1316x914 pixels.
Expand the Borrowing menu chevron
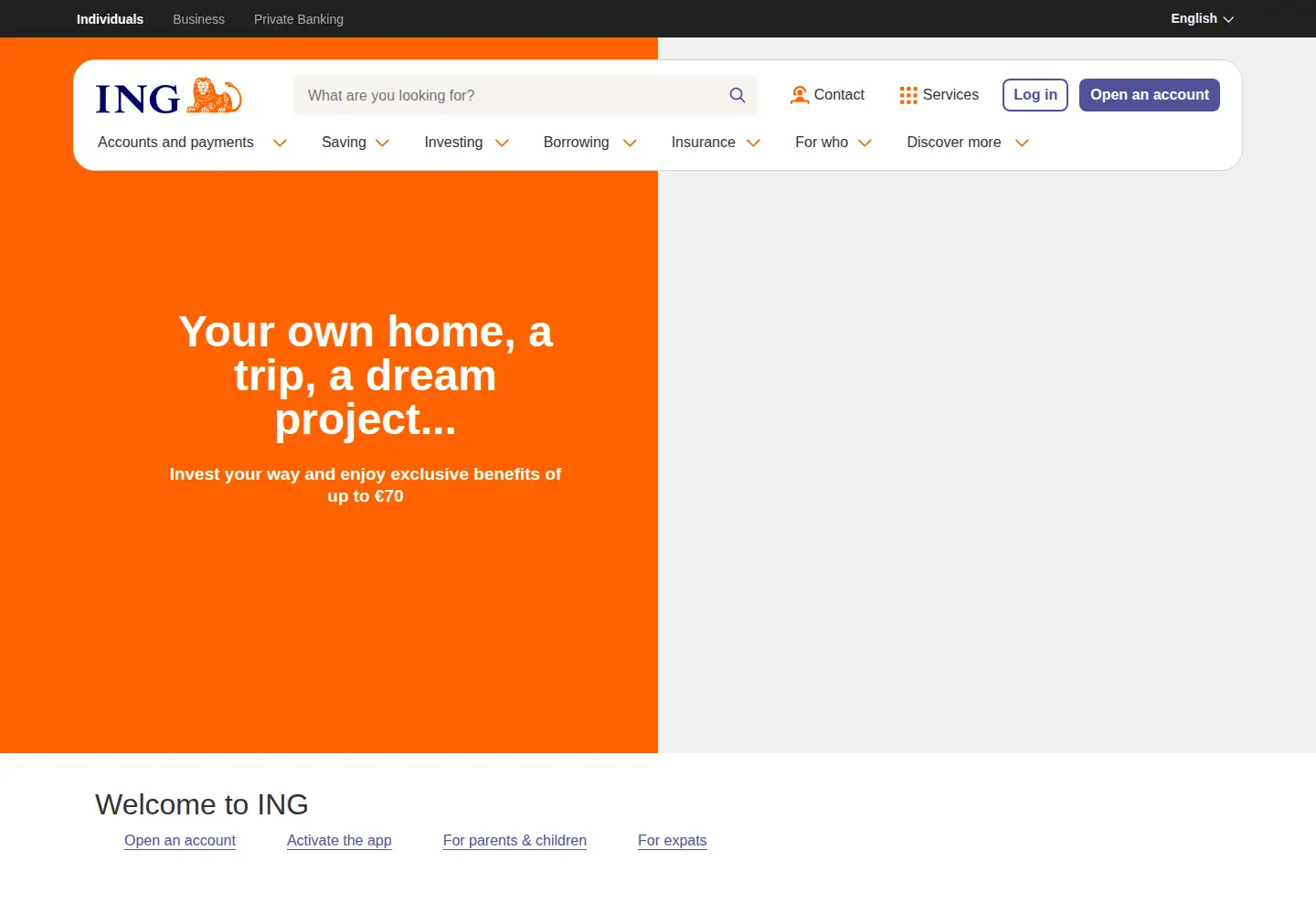pyautogui.click(x=630, y=143)
